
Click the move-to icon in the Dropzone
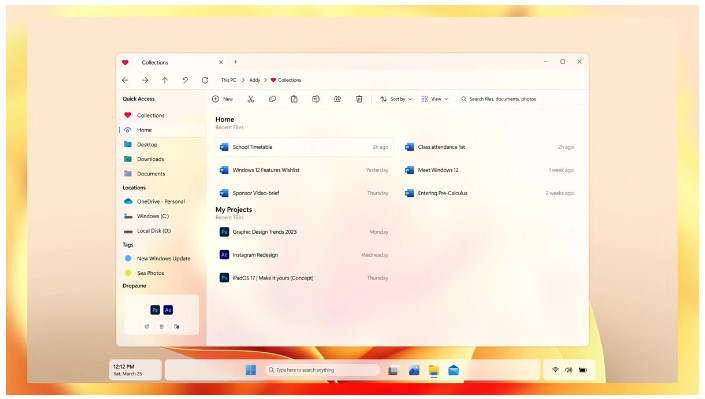pos(176,327)
